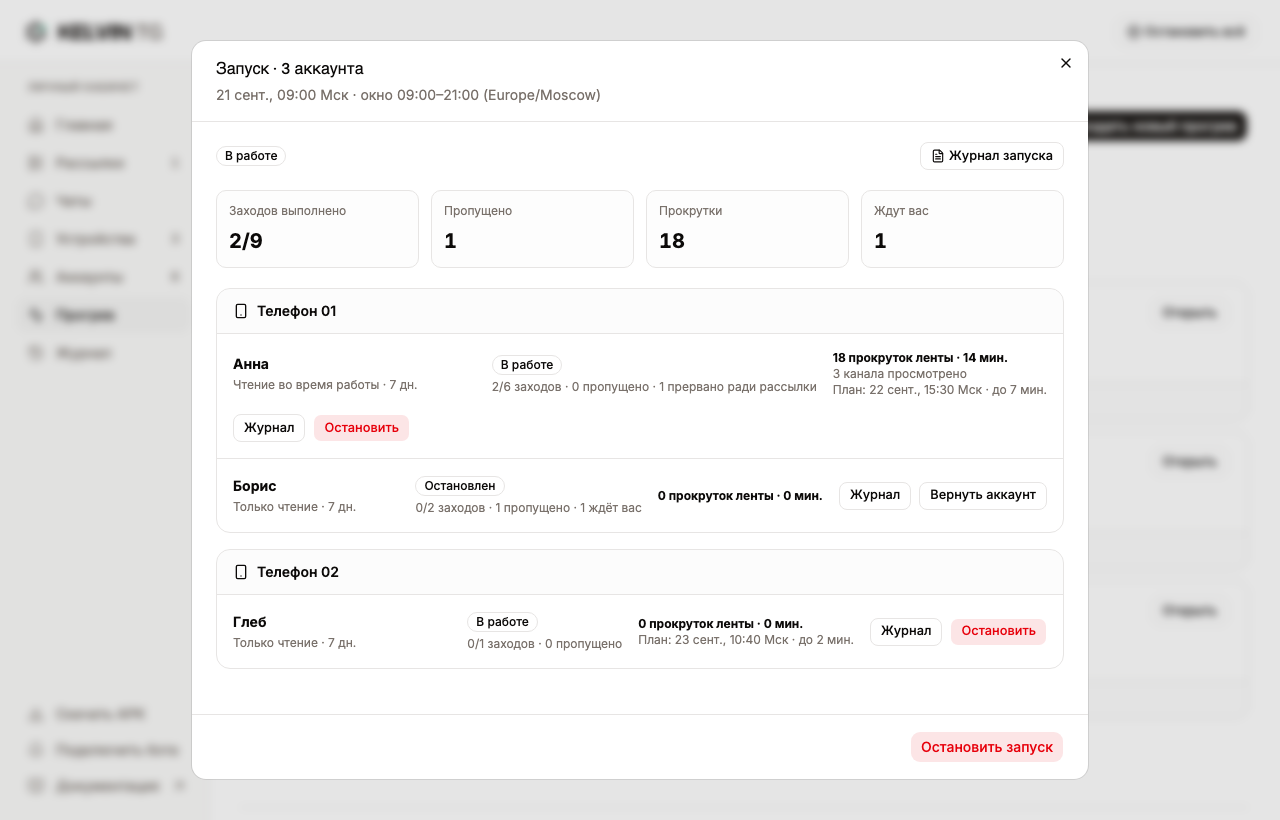The width and height of the screenshot is (1280, 820).
Task: Click 'Чтение во время работы · 7 дн.' text
Action: tap(325, 385)
